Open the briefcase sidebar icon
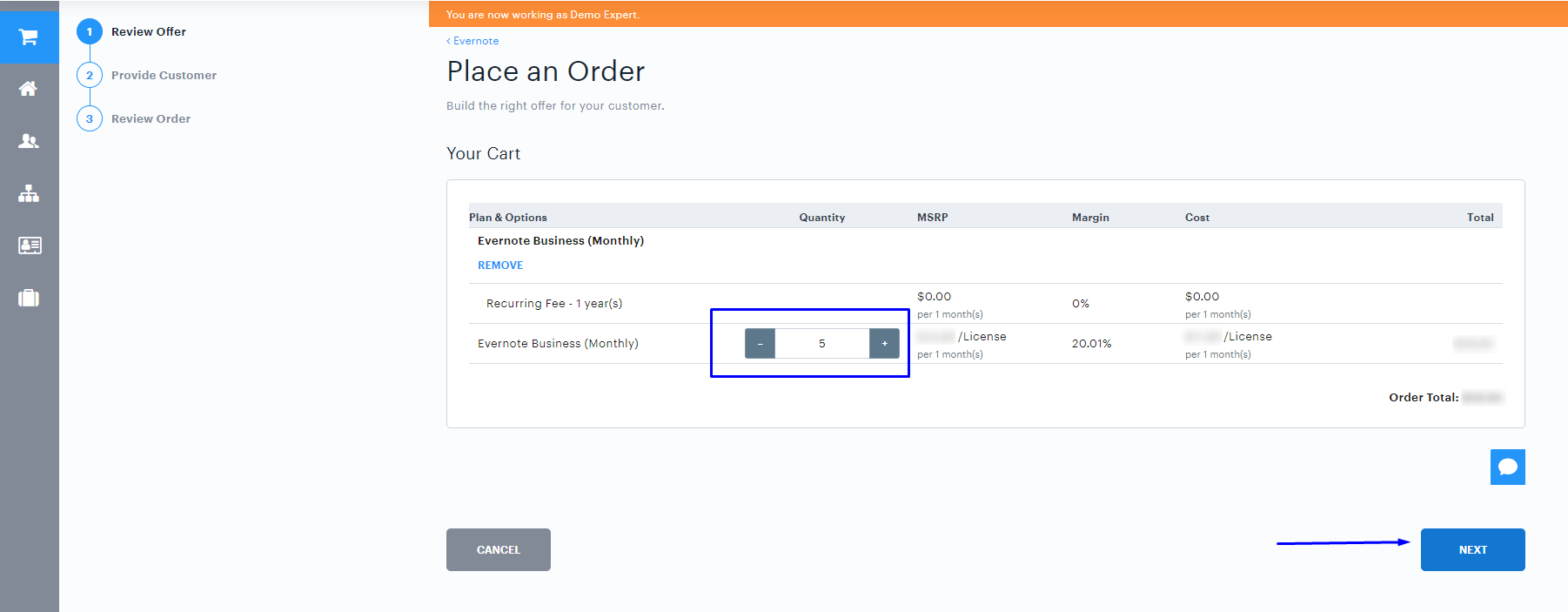Screen dimensions: 1568x612 point(29,298)
